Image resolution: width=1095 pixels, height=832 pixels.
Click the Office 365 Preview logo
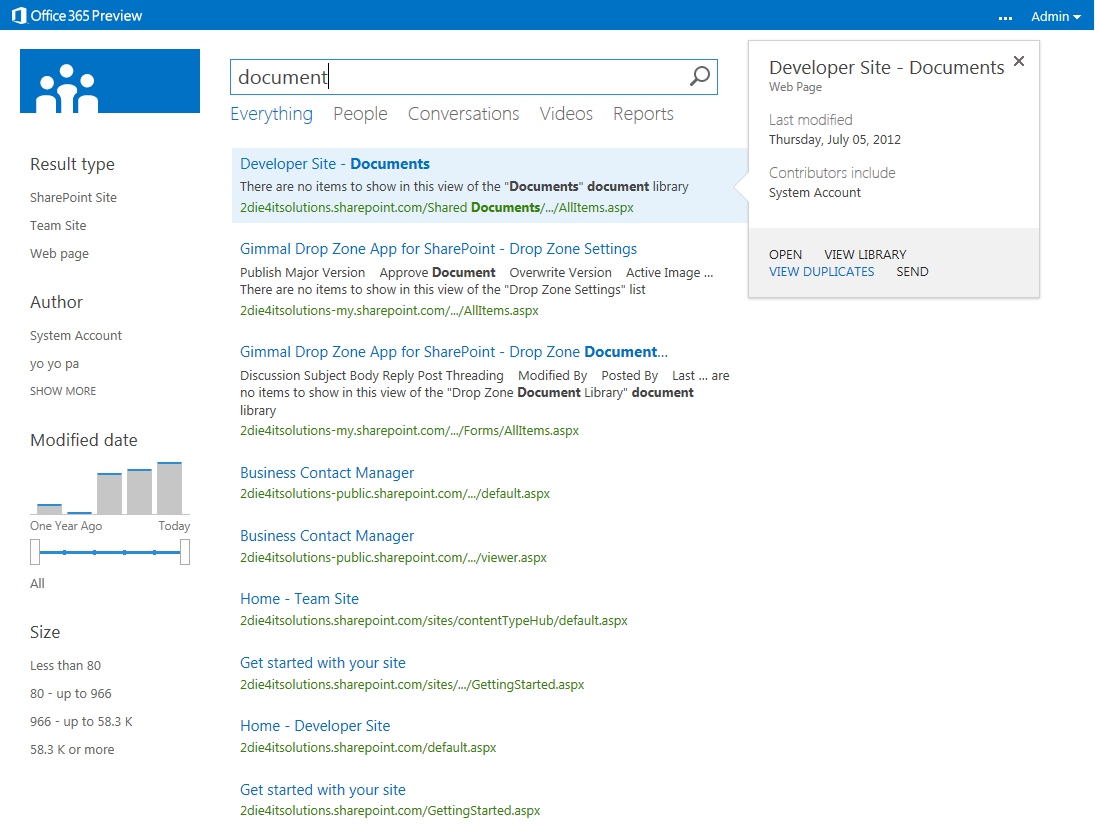[x=77, y=16]
